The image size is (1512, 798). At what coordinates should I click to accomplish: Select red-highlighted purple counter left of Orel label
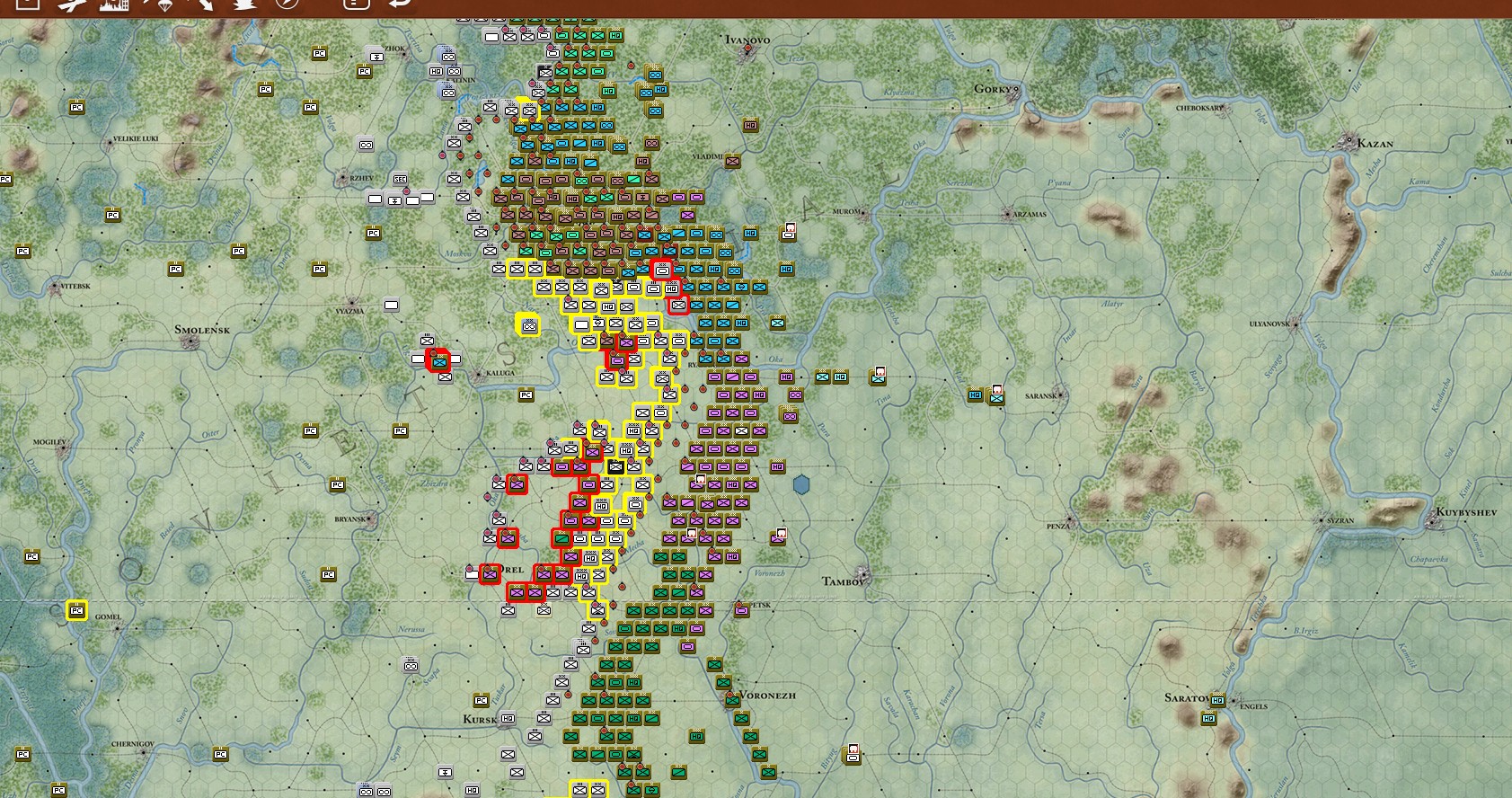(490, 573)
